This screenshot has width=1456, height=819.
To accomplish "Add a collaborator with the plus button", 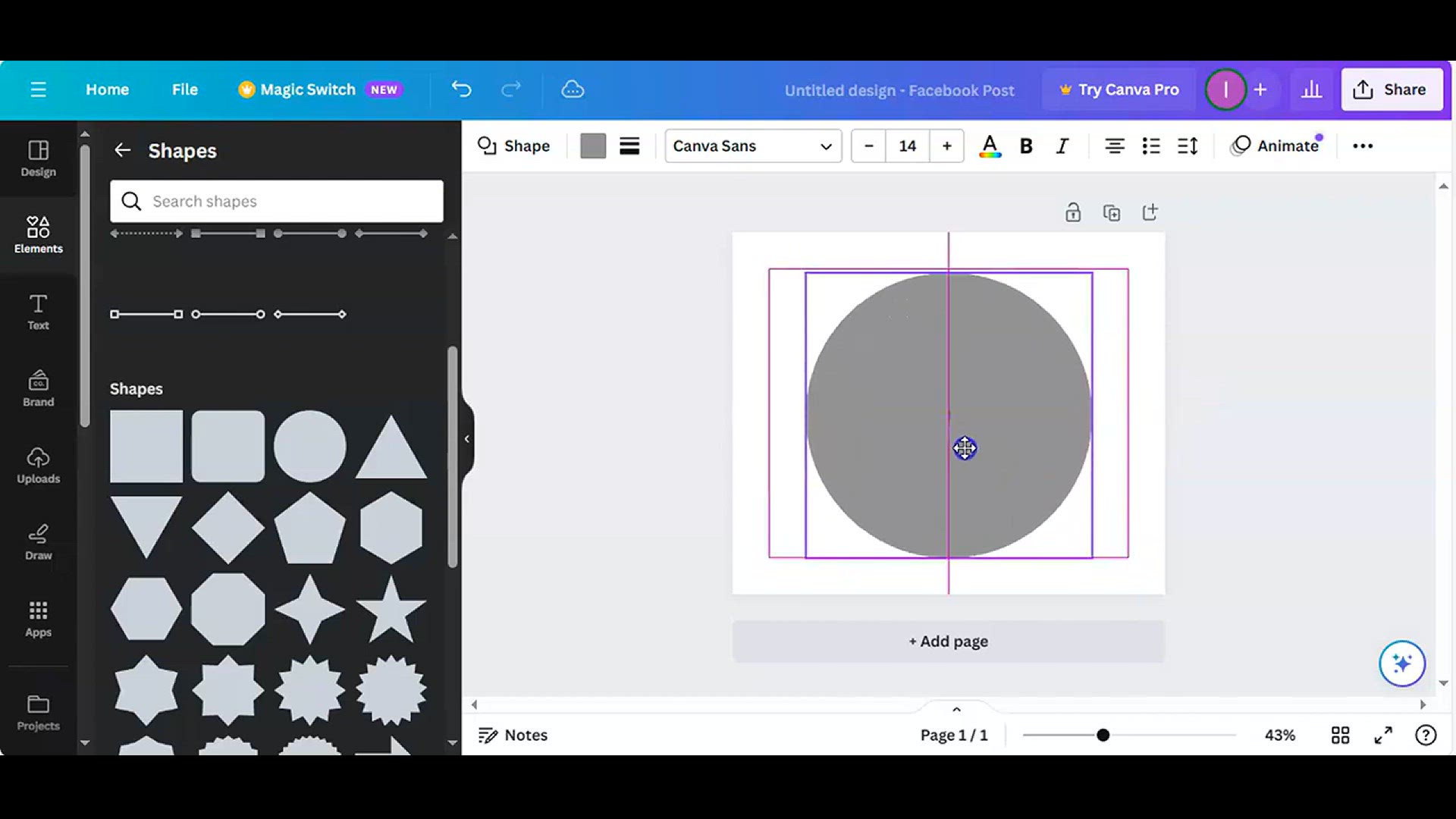I will click(1260, 89).
